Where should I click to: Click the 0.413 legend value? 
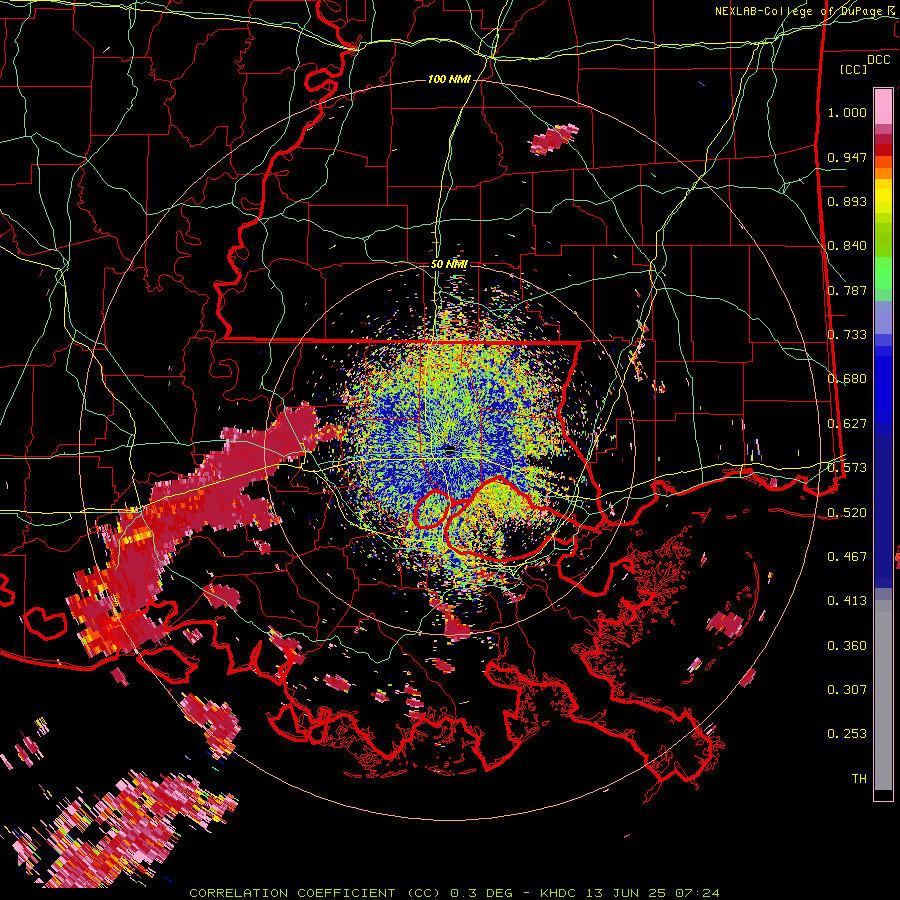pos(847,601)
